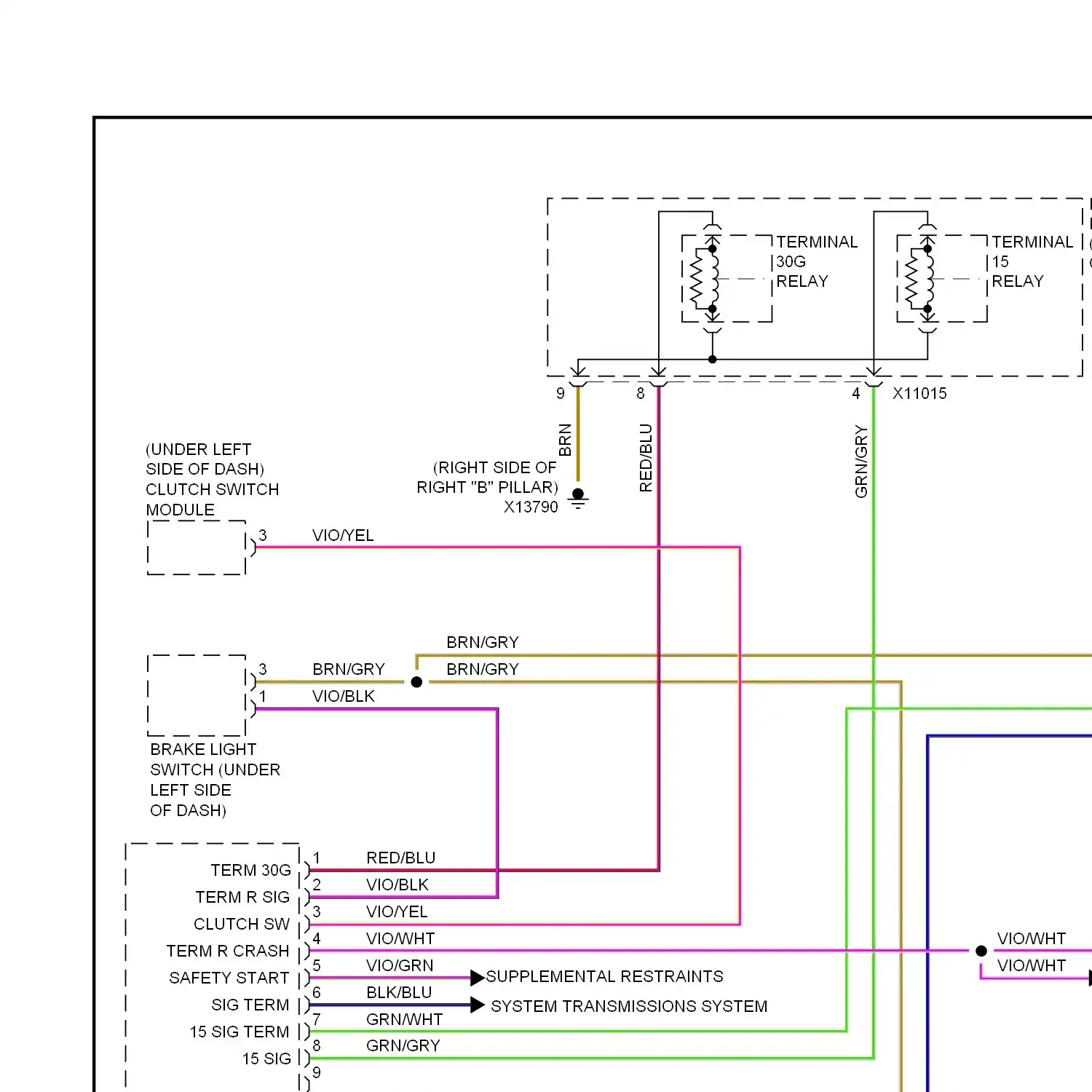
Task: Click the GRN/WHT wire label
Action: pyautogui.click(x=404, y=1019)
